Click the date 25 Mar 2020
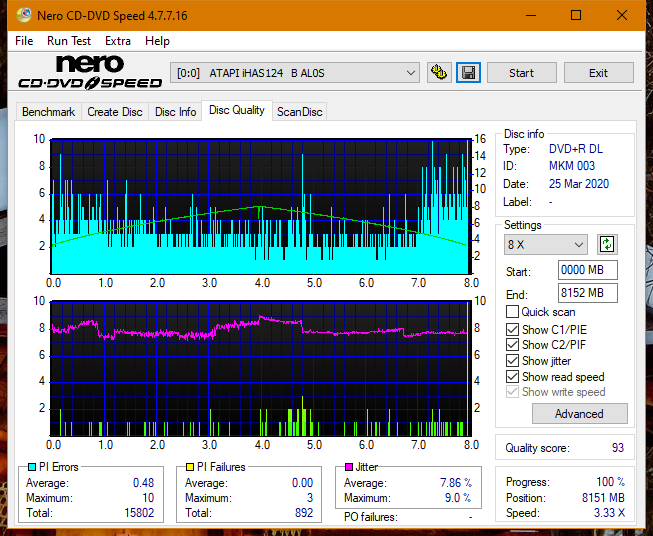This screenshot has height=536, width=653. pyautogui.click(x=578, y=184)
